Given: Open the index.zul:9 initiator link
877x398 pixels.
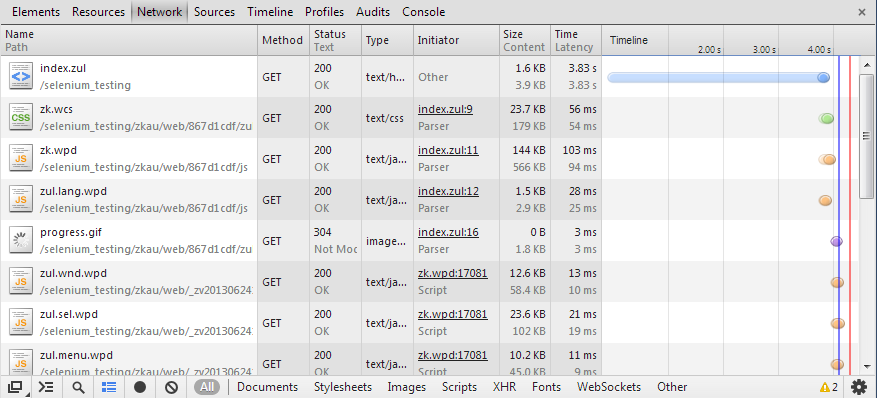Looking at the screenshot, I should tap(445, 110).
